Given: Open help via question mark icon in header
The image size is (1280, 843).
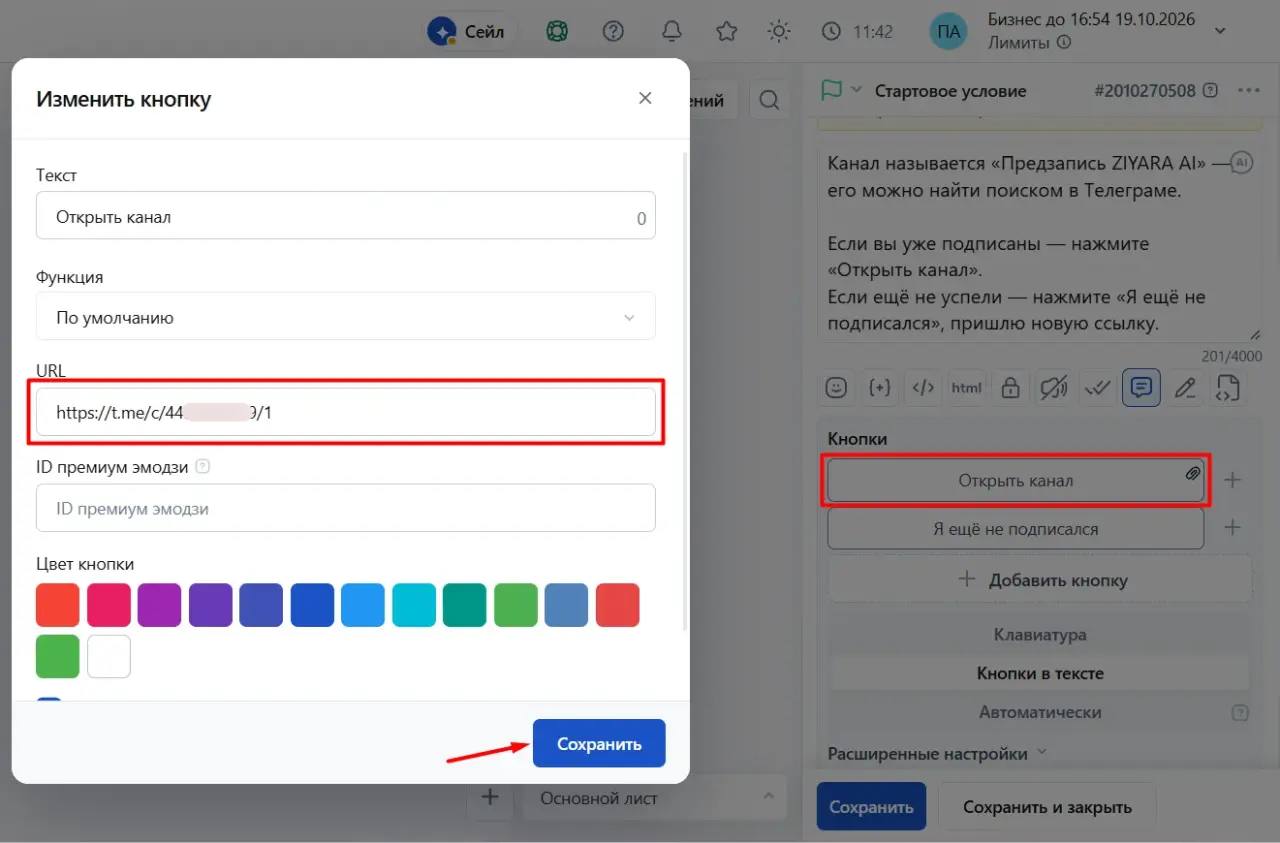Looking at the screenshot, I should click(613, 32).
